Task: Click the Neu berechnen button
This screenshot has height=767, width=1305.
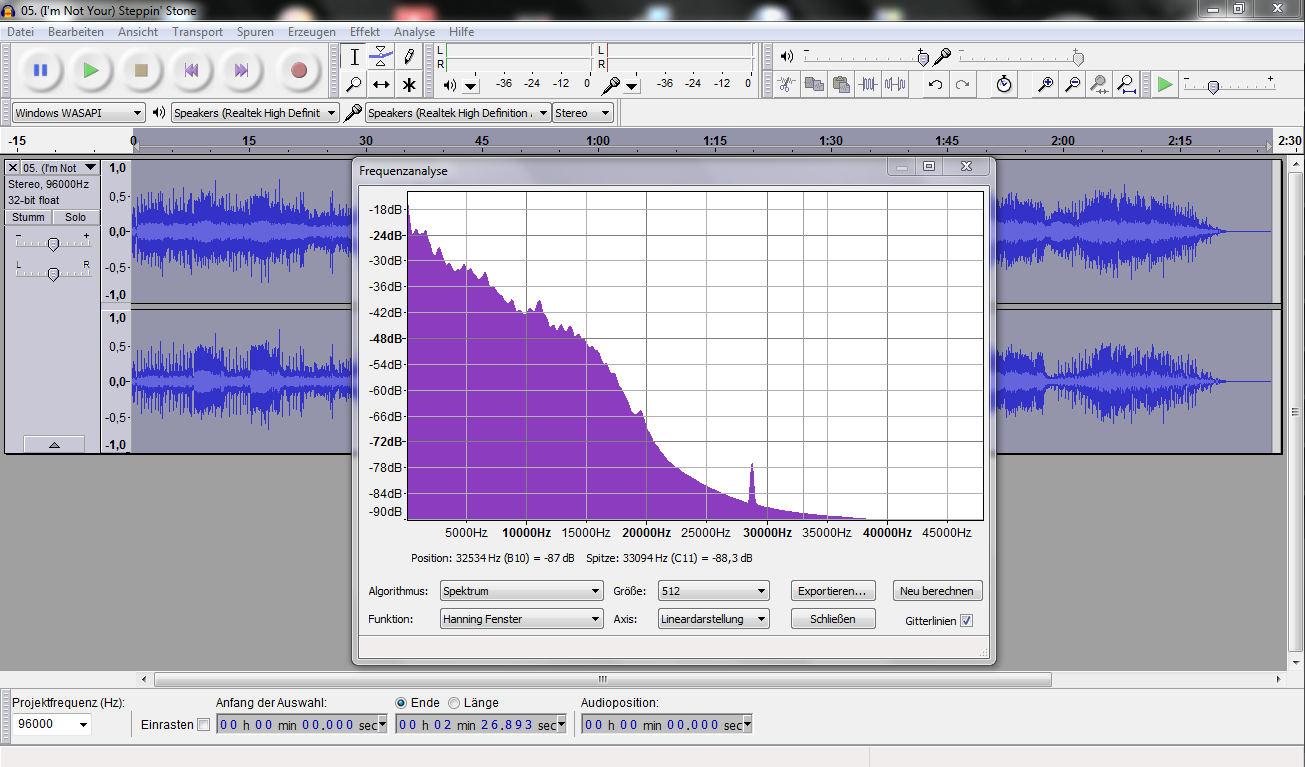Action: tap(937, 591)
